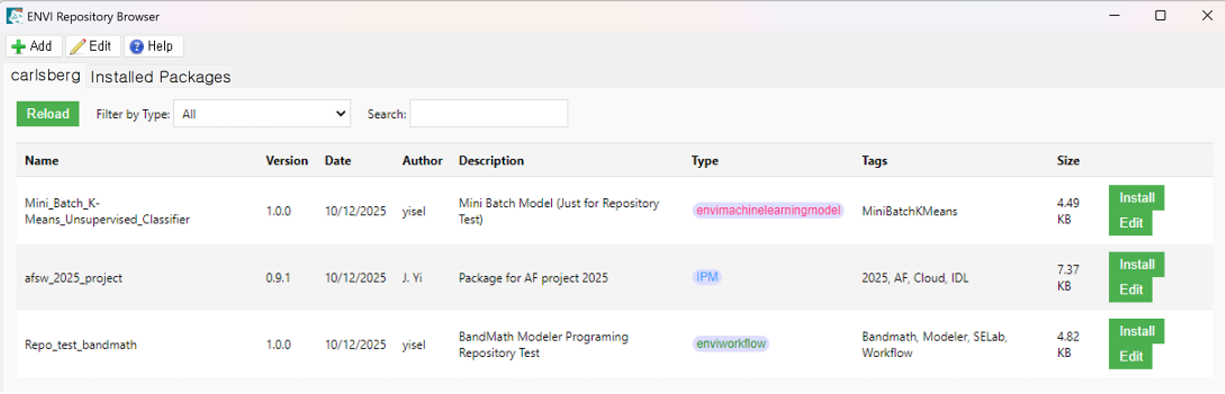Screen dimensions: 1225x394
Task: Edit the Mini_Batch_K-Means package entry
Action: click(x=1131, y=223)
